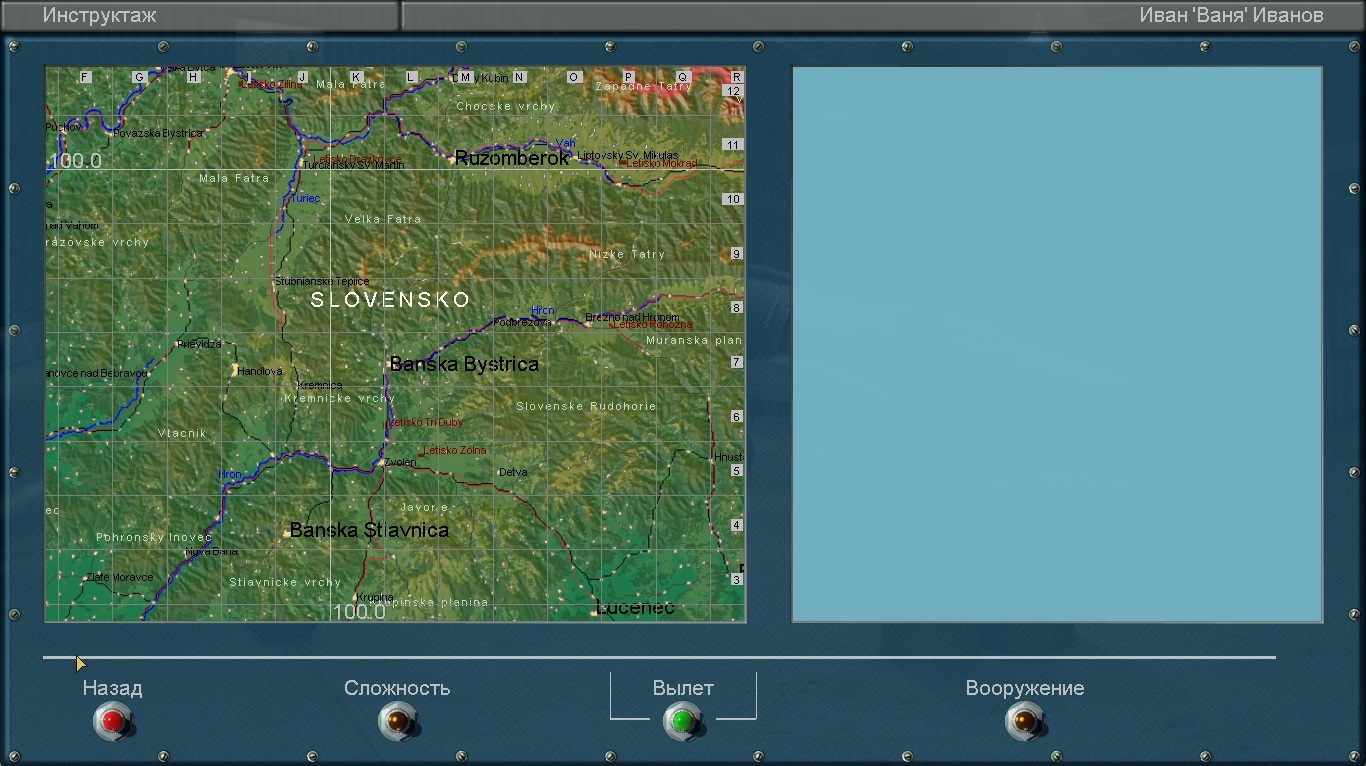This screenshot has height=766, width=1366.
Task: Select the Lucenec label on the map
Action: pyautogui.click(x=635, y=608)
